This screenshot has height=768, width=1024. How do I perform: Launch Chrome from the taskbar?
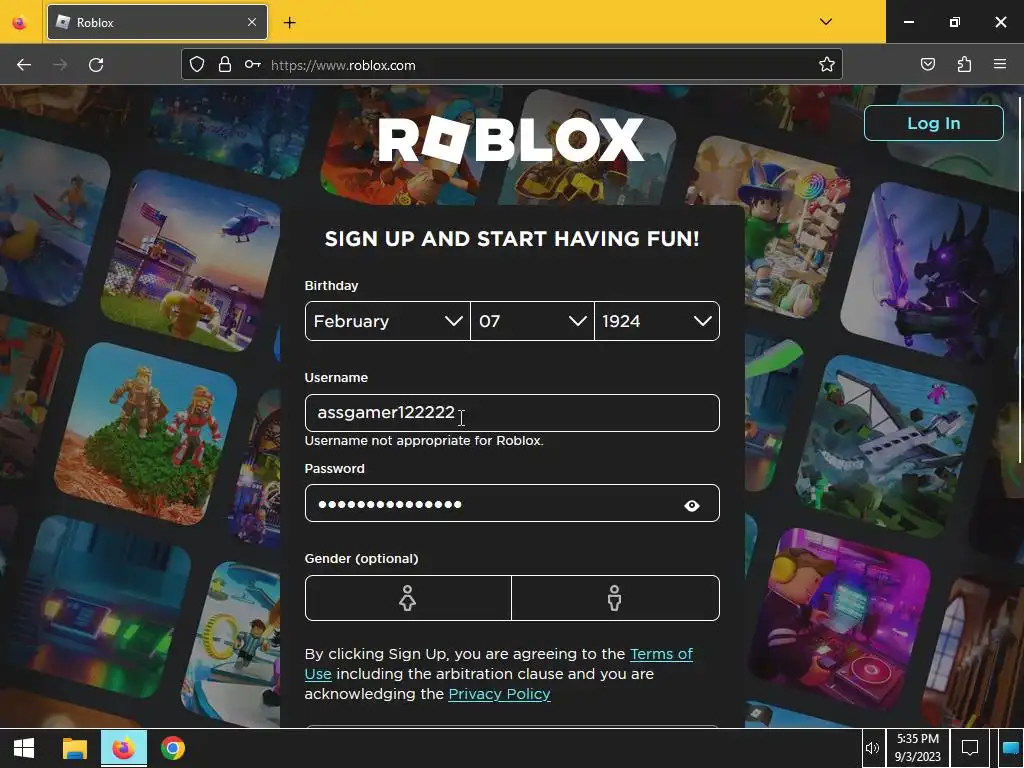[x=173, y=748]
